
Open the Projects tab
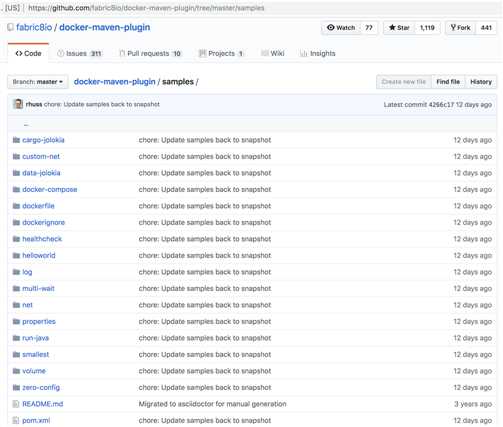(221, 53)
